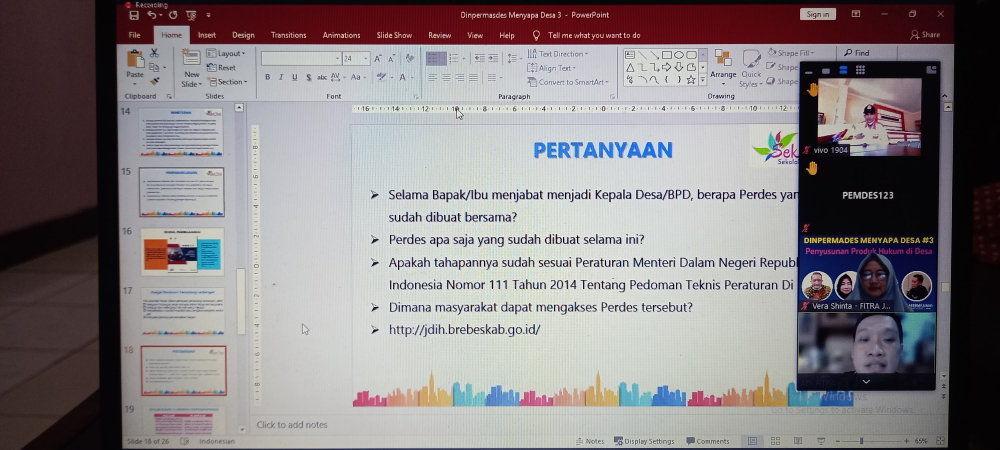This screenshot has height=450, width=1000.
Task: Open the font size dropdown showing 24
Action: point(357,59)
